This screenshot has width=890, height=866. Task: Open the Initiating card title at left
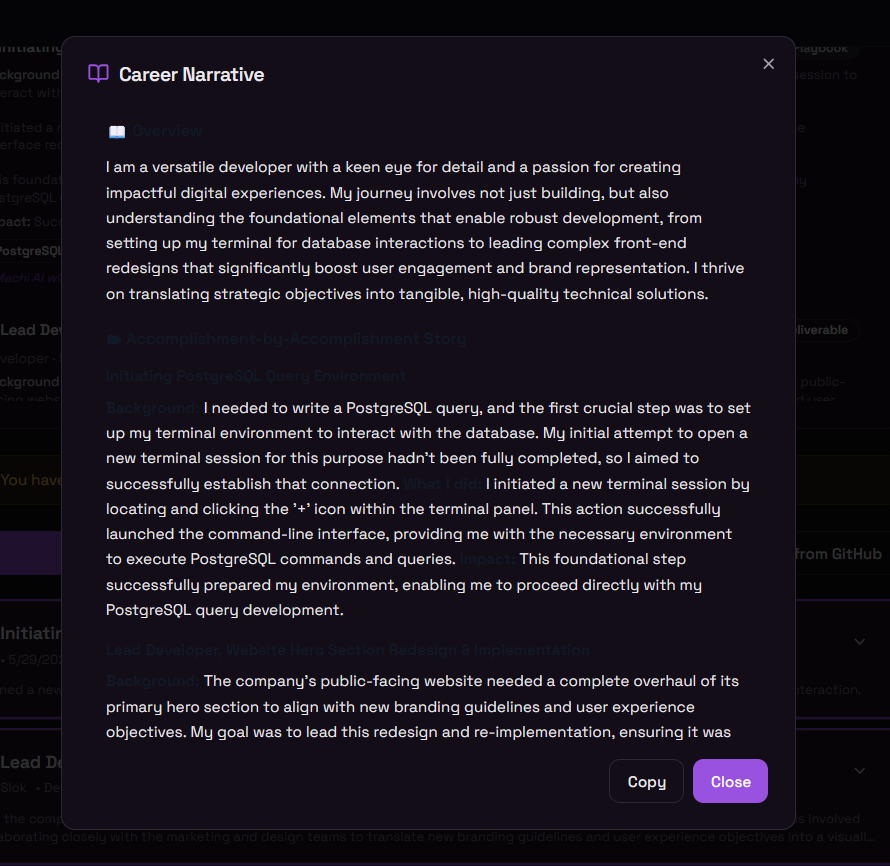click(x=31, y=633)
